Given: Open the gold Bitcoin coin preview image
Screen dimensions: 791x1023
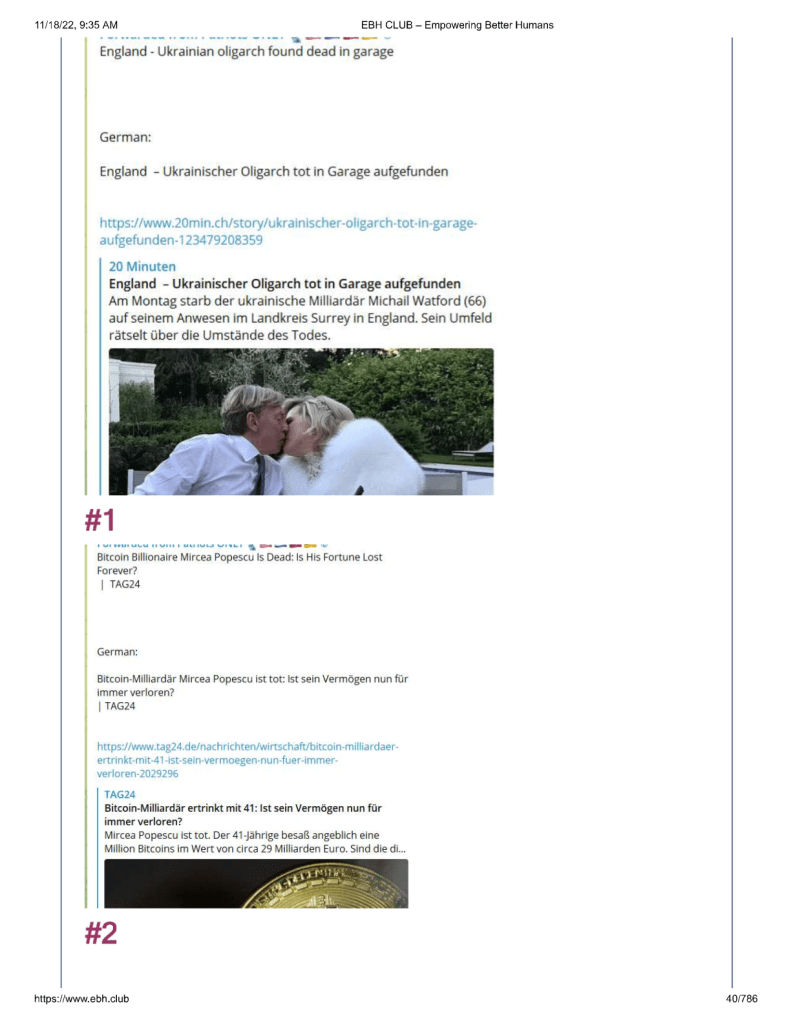Looking at the screenshot, I should click(x=256, y=883).
